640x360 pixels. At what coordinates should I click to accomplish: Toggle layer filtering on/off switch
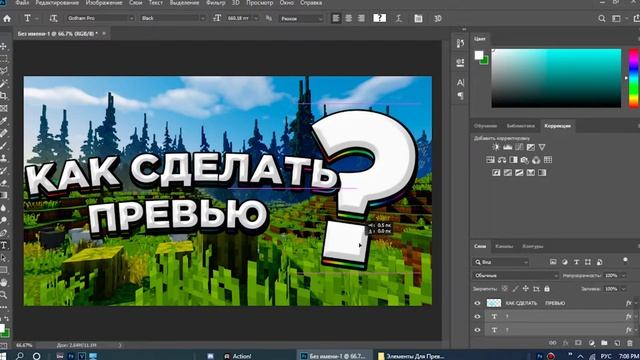point(625,261)
